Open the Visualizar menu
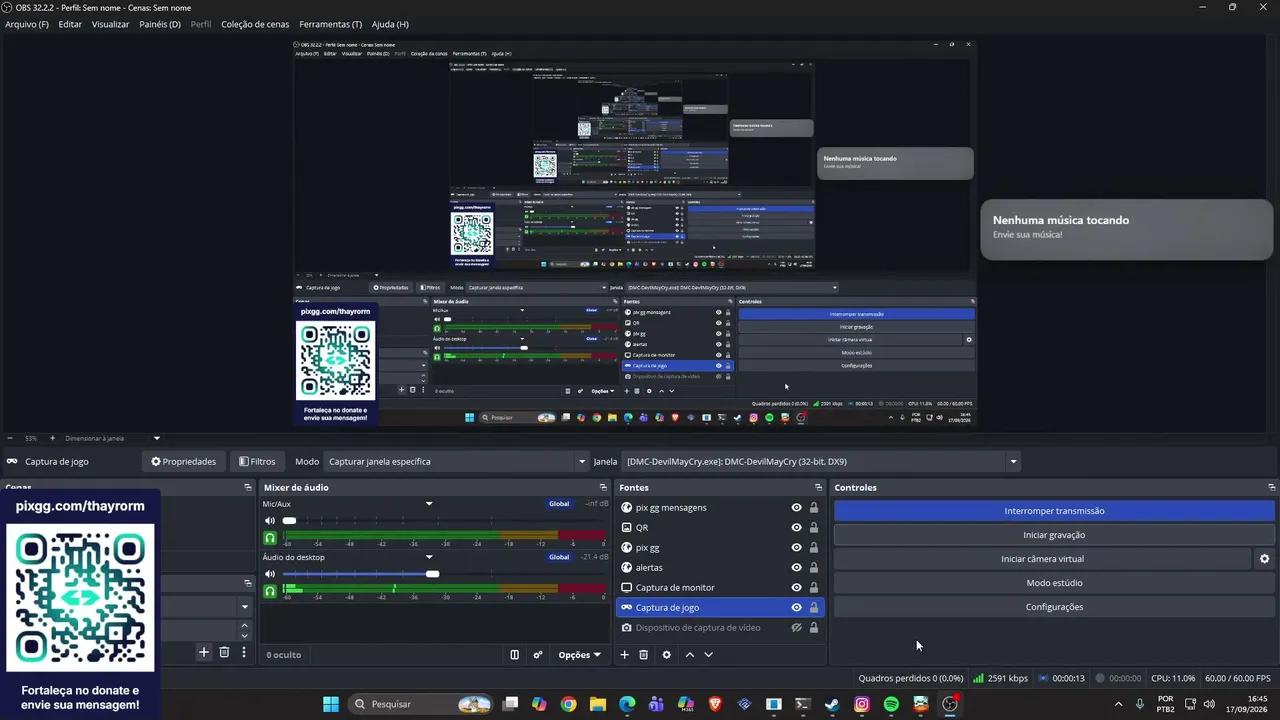This screenshot has height=720, width=1280. coord(111,24)
